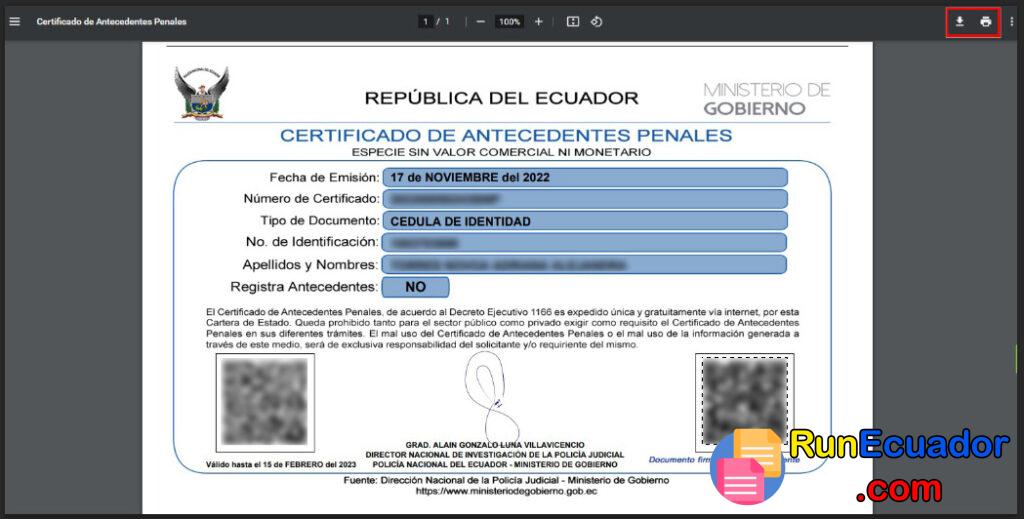Open the more actions three-dot menu
This screenshot has width=1024, height=519.
(1012, 22)
